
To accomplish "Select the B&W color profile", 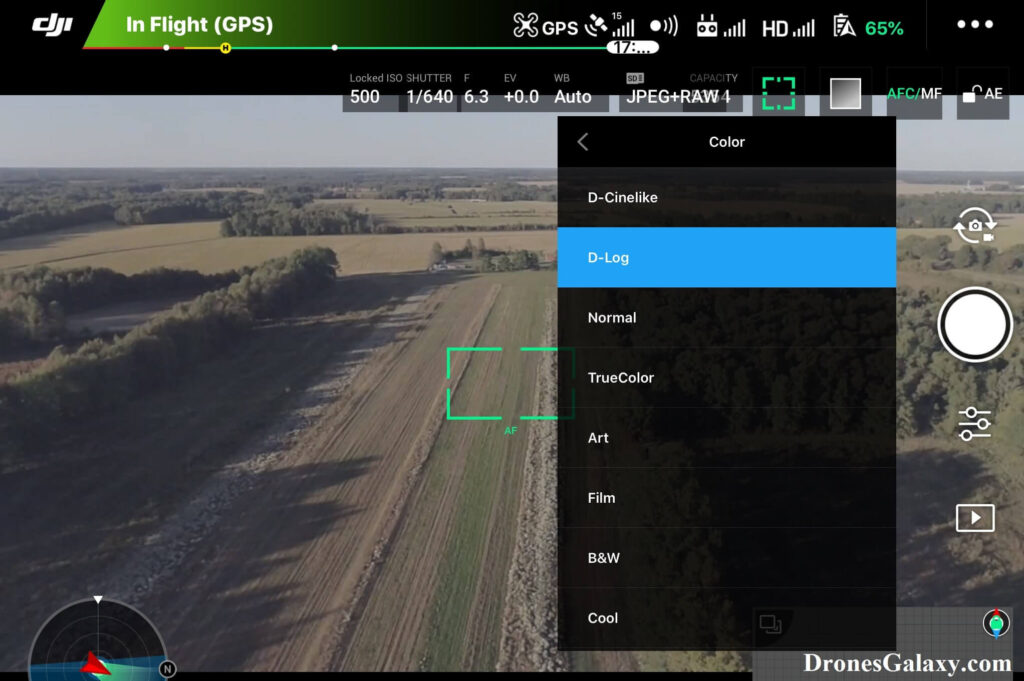I will [x=726, y=558].
